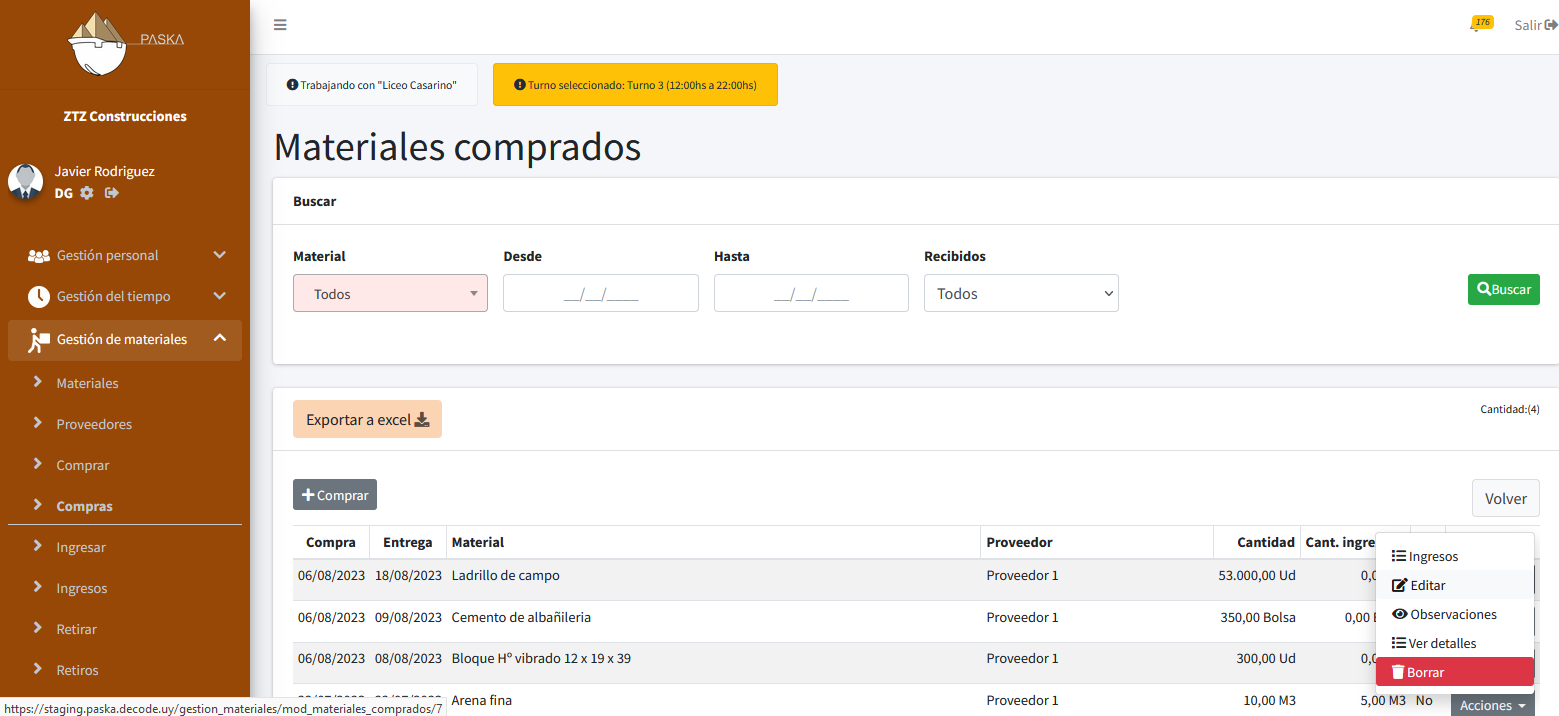Expand Gestión del tiempo section
Image resolution: width=1559 pixels, height=716 pixels.
coord(125,296)
